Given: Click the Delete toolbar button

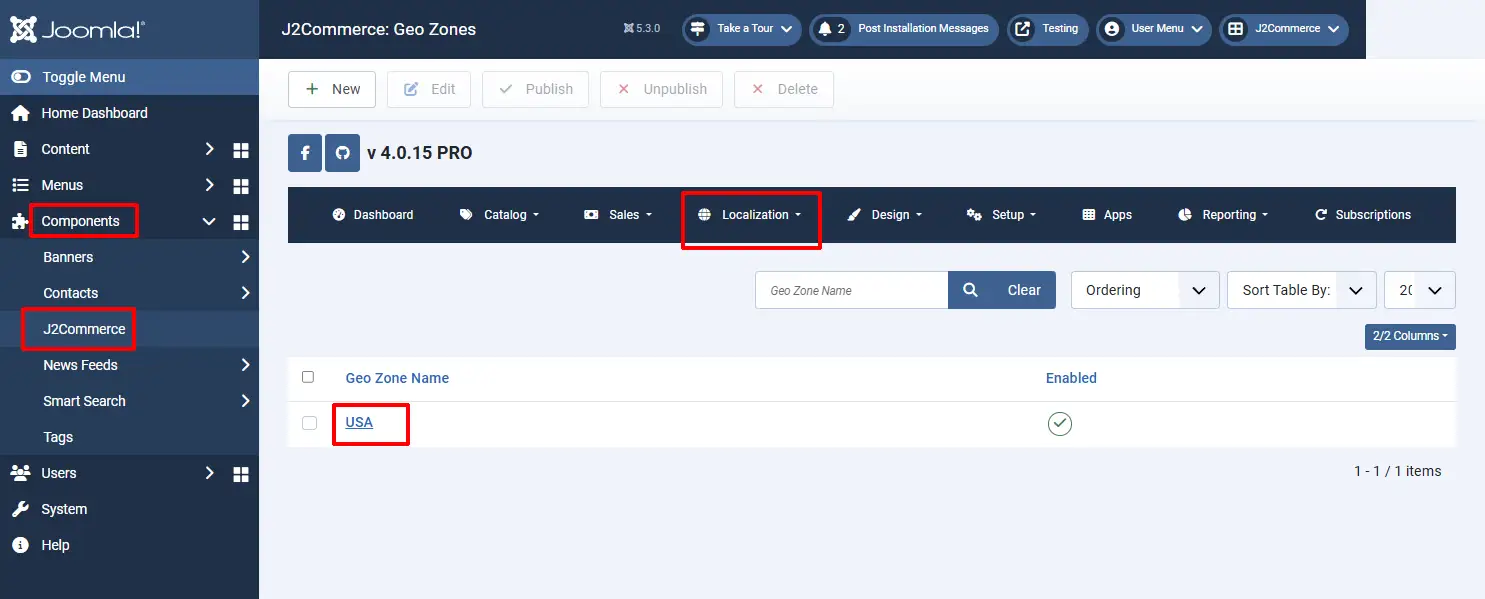Looking at the screenshot, I should [x=784, y=89].
